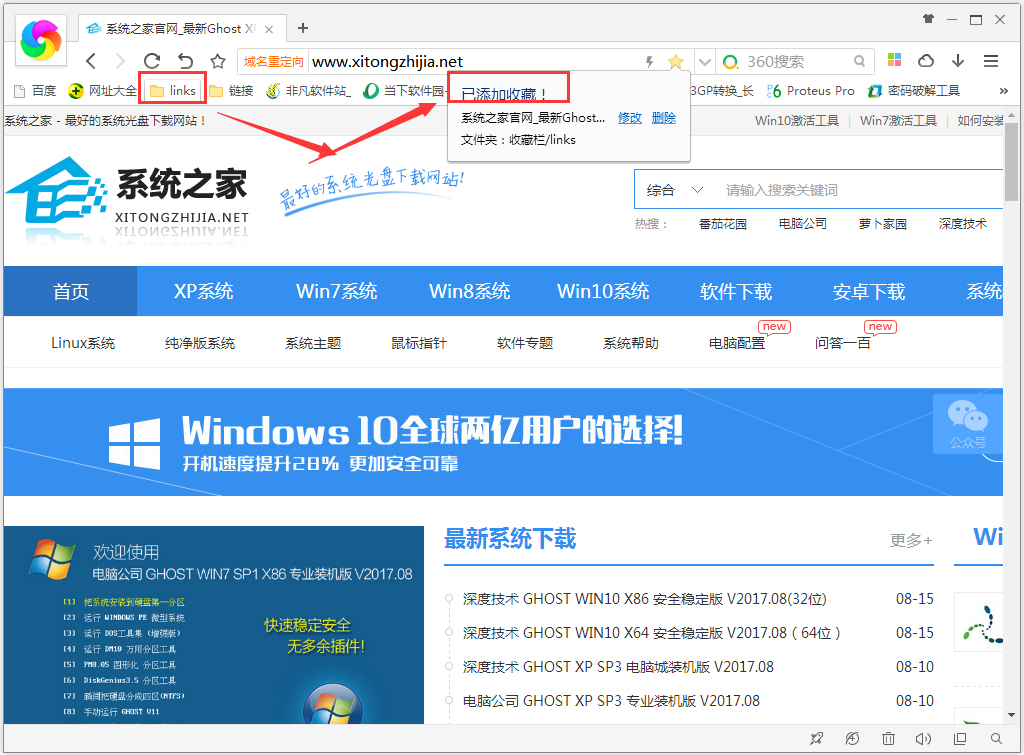The image size is (1024, 755).
Task: Toggle the sound speaker icon in status bar
Action: click(x=923, y=739)
